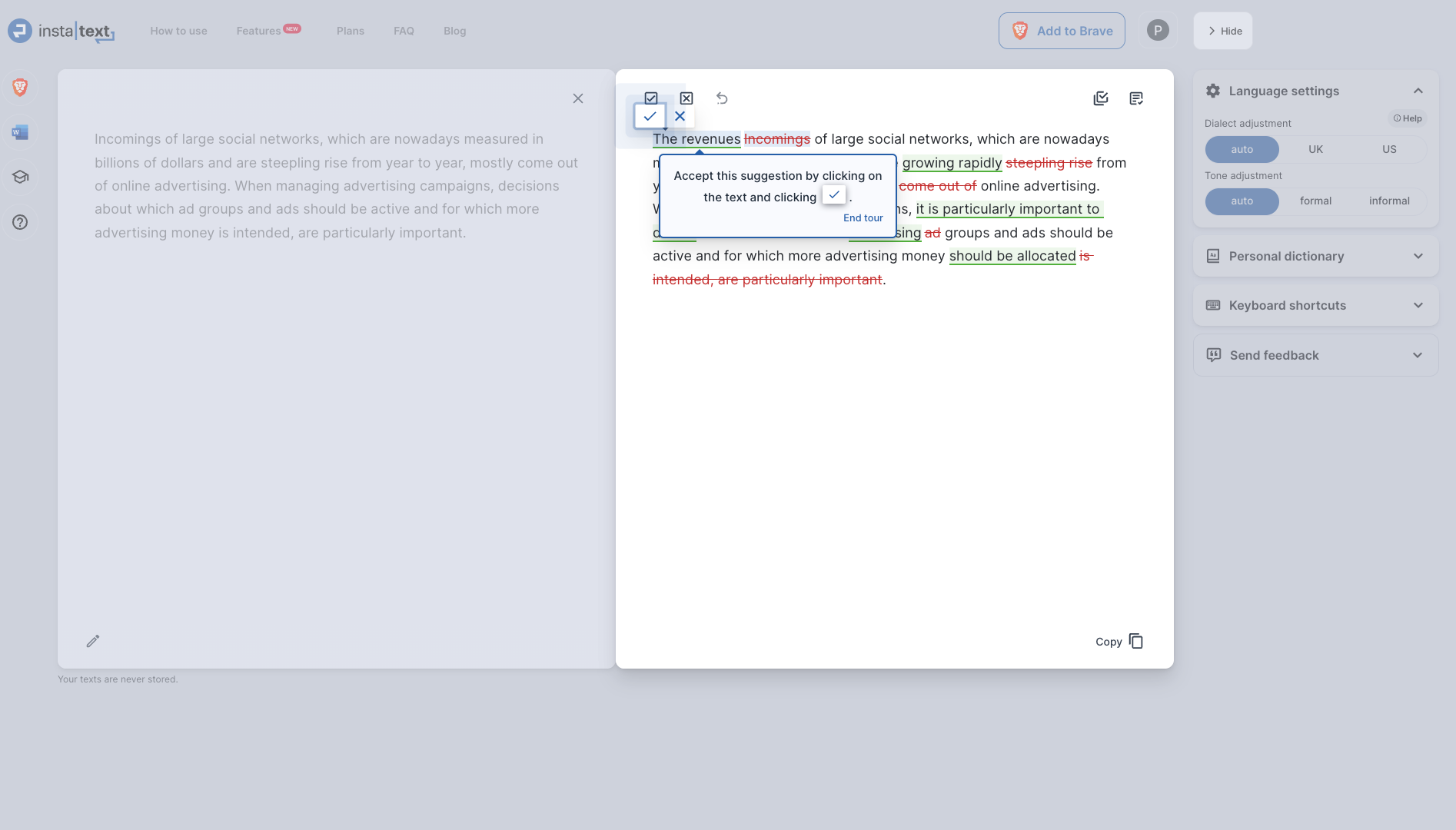Expand the Send feedback section
The width and height of the screenshot is (1456, 830).
tap(1315, 355)
